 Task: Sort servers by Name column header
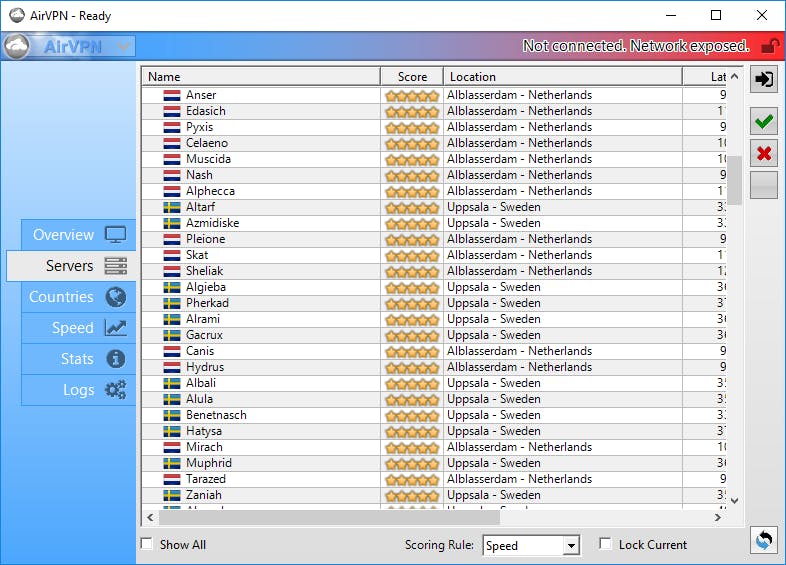[261, 77]
